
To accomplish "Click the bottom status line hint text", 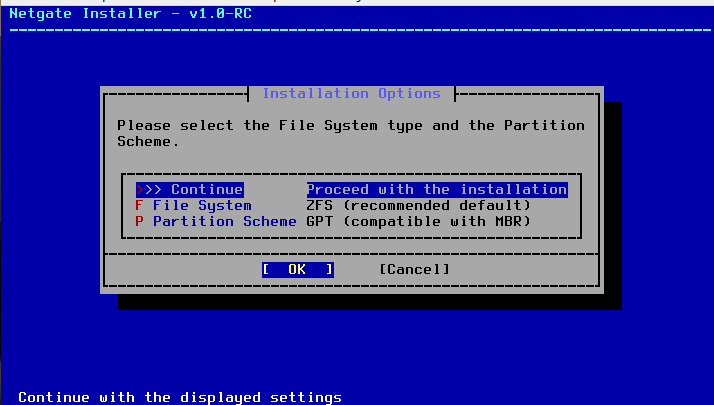I will click(180, 397).
